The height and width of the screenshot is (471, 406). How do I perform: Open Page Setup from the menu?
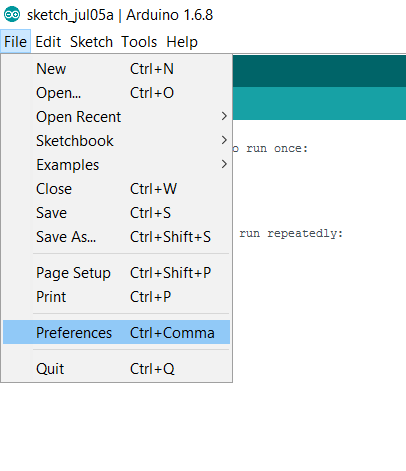click(x=116, y=273)
